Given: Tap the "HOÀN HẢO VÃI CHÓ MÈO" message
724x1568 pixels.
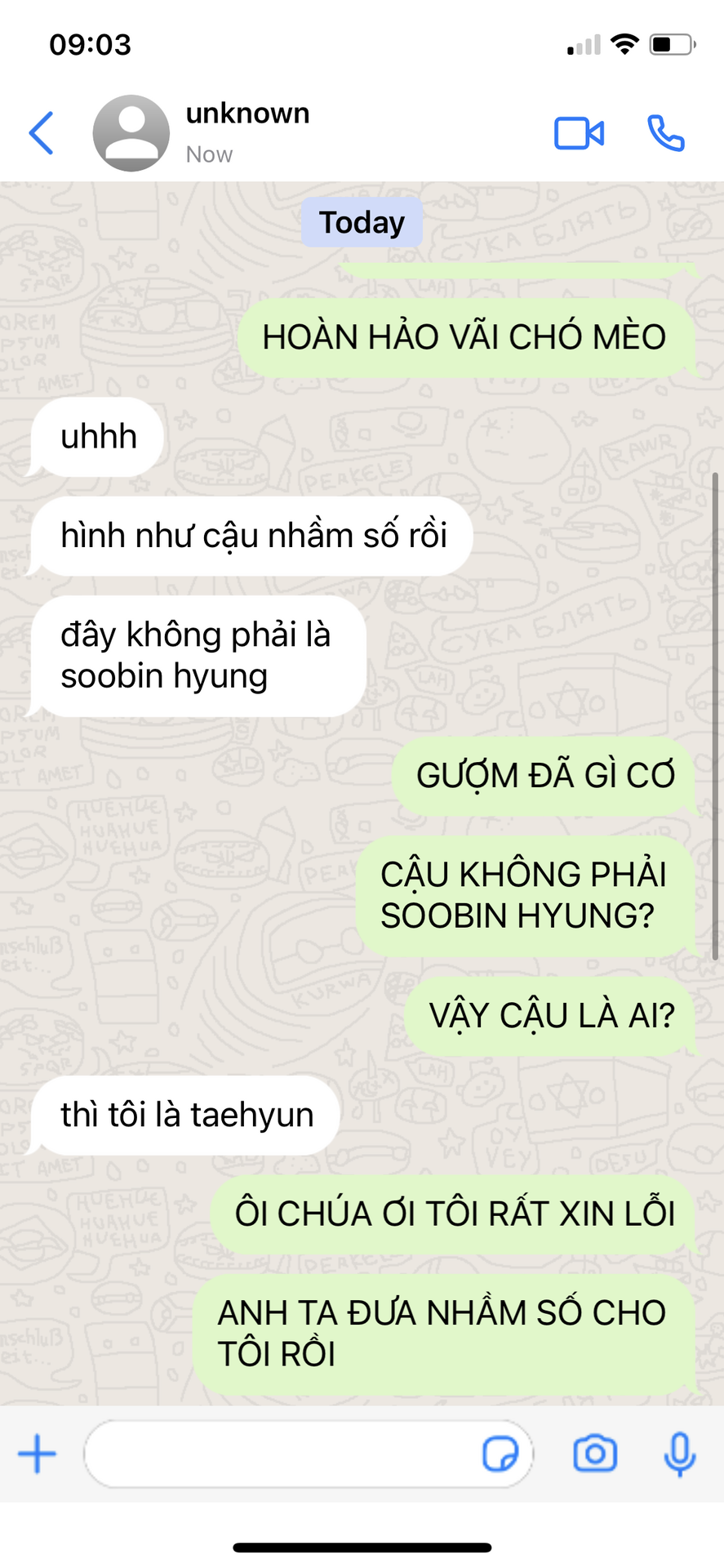Looking at the screenshot, I should coord(467,337).
